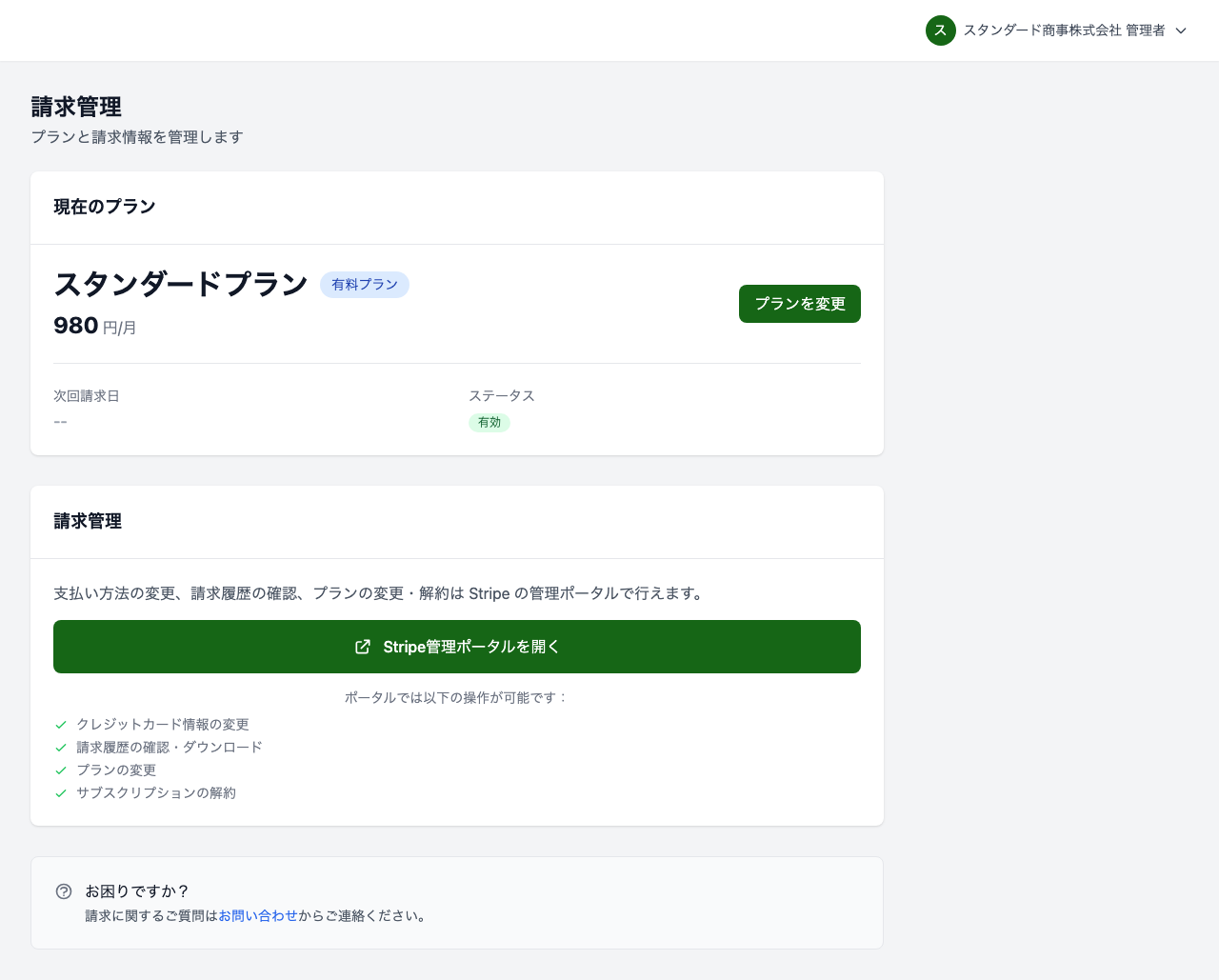
Task: Click the checkmark beside プランの変更 list item
Action: (59, 770)
